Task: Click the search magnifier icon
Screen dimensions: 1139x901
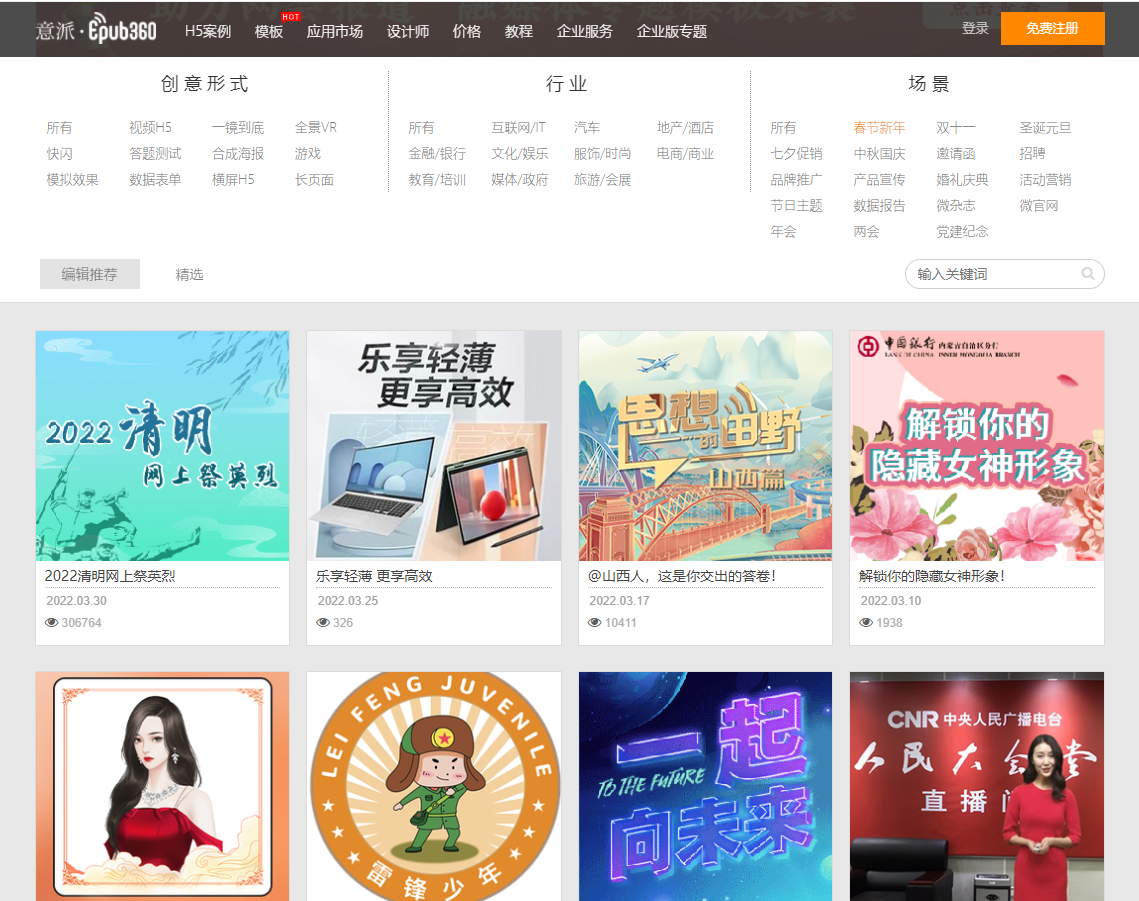Action: (1088, 274)
